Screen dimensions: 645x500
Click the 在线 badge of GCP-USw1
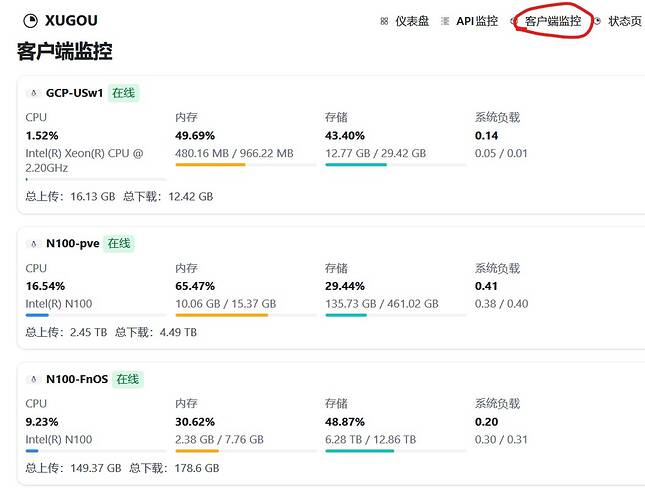(123, 93)
